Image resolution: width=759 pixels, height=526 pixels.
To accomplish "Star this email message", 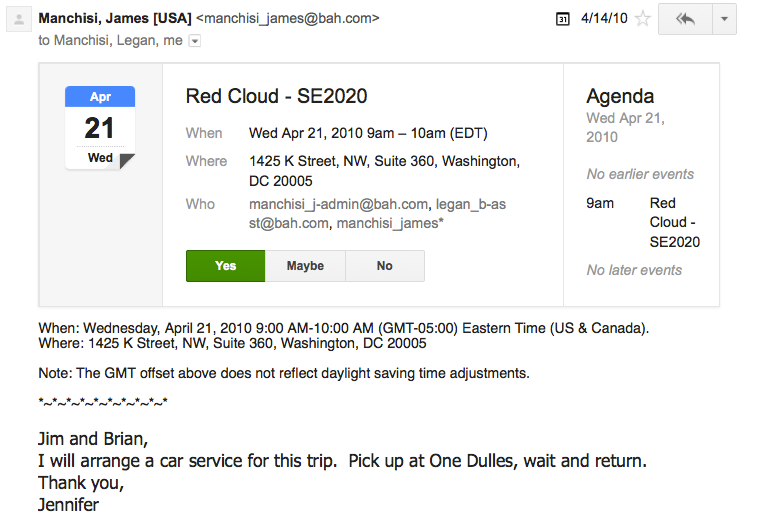I will (642, 19).
